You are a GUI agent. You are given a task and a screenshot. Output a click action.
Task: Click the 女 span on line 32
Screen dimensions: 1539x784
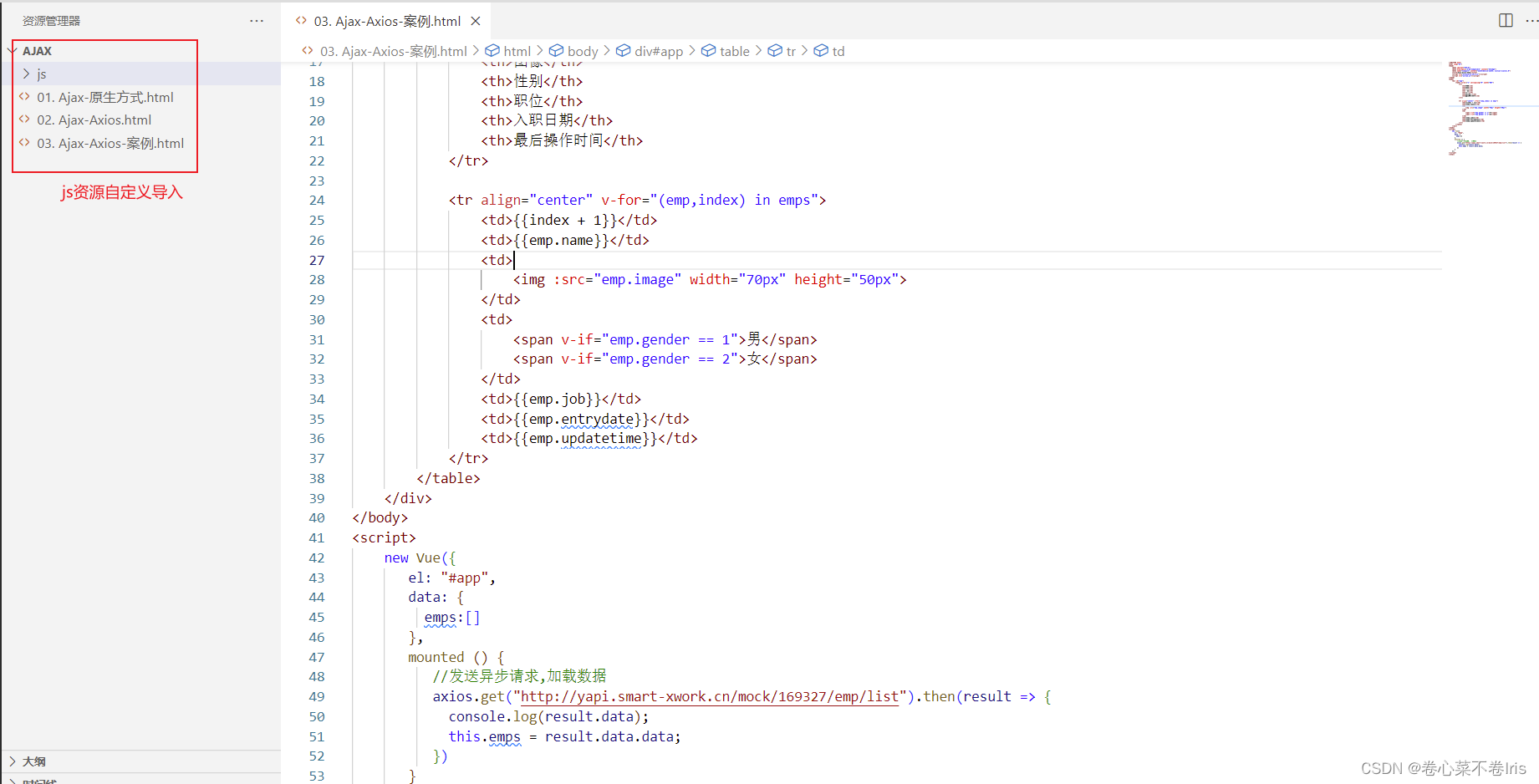point(665,359)
